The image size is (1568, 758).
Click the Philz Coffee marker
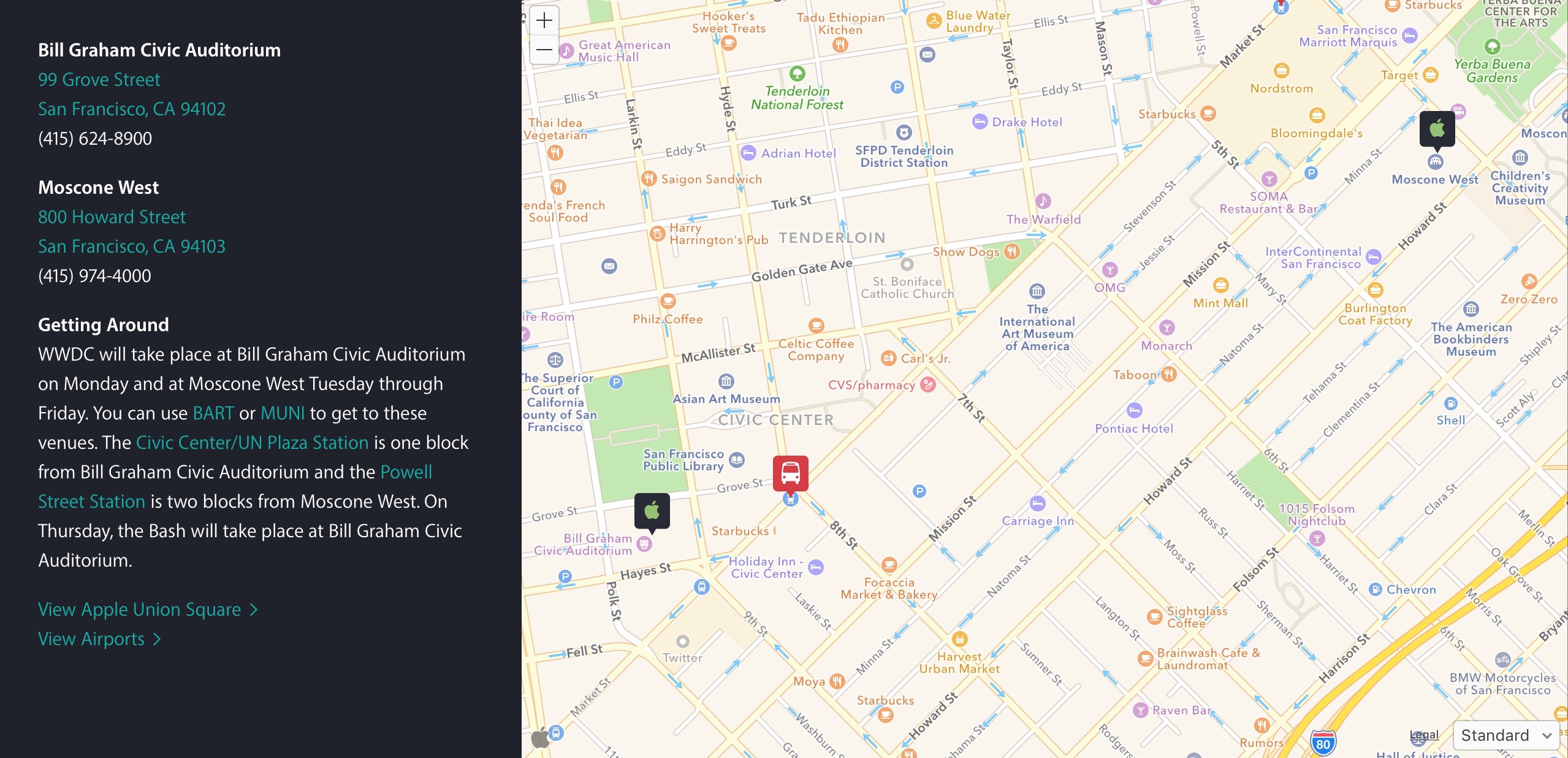click(668, 302)
